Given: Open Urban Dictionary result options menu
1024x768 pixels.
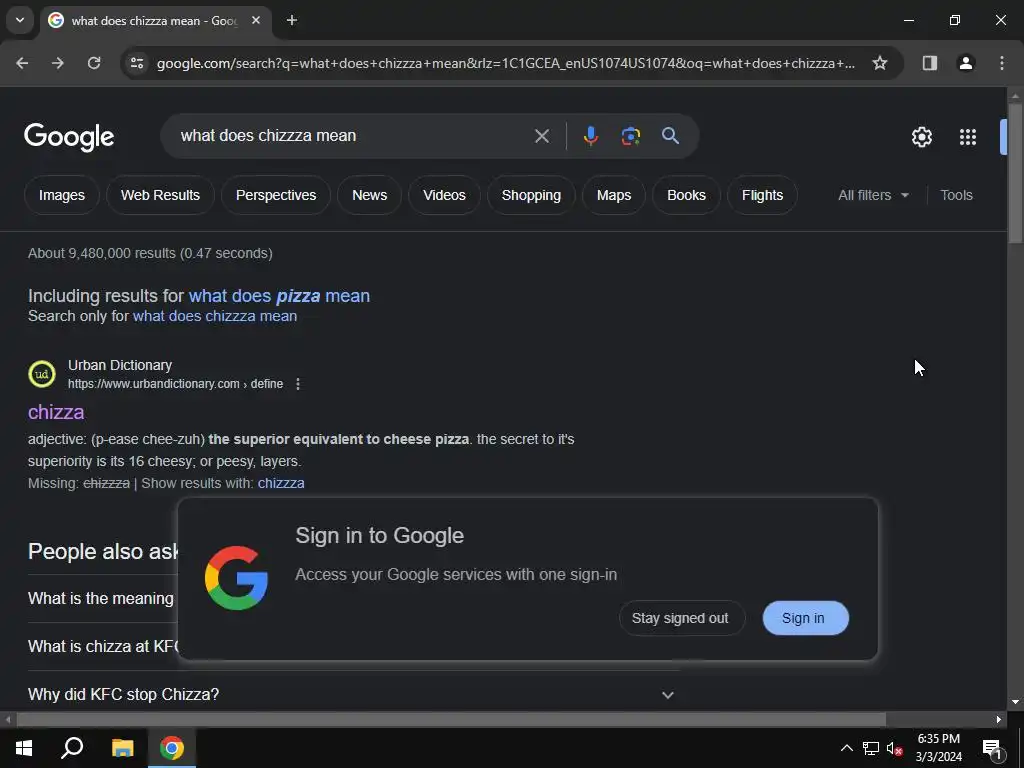Looking at the screenshot, I should [298, 384].
